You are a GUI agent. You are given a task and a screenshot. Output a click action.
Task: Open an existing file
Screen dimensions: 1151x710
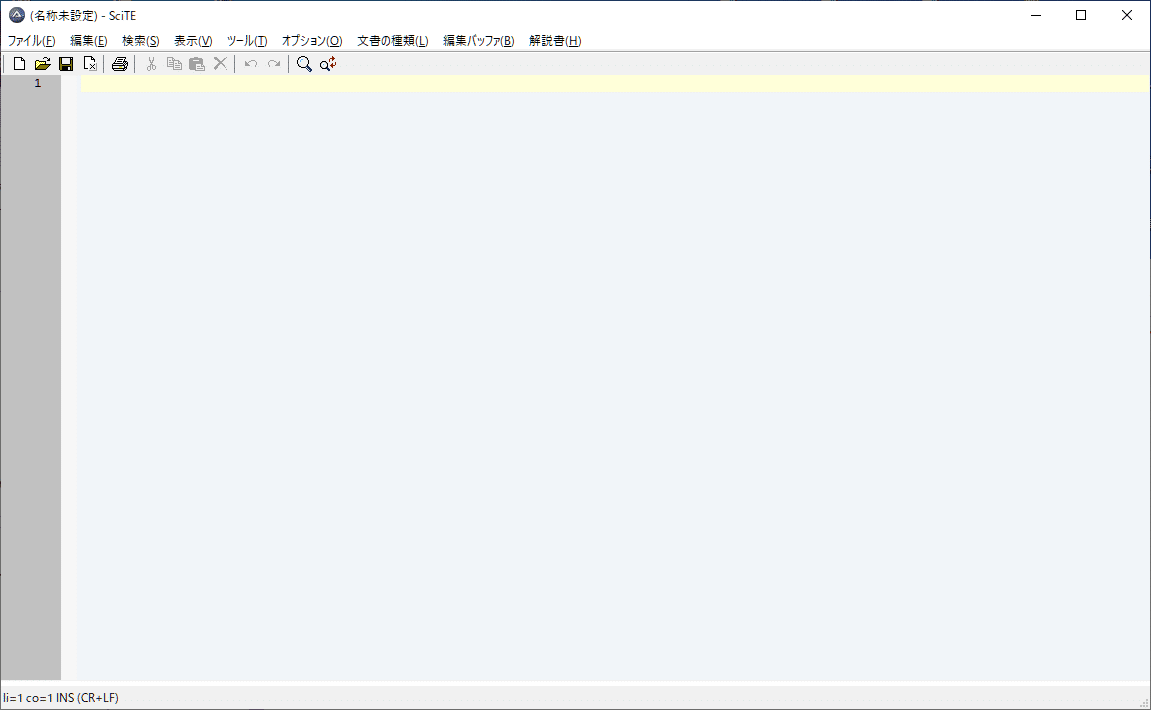(42, 63)
